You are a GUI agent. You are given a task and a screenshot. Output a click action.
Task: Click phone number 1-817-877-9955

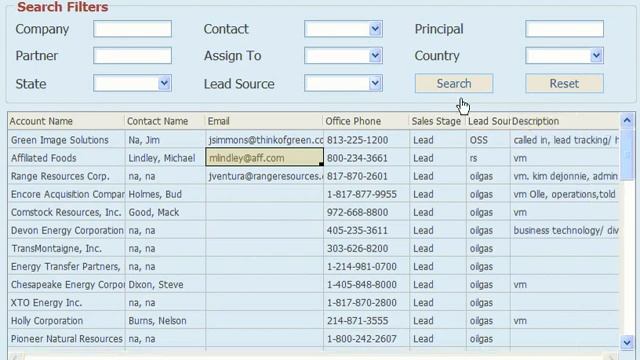click(x=362, y=194)
